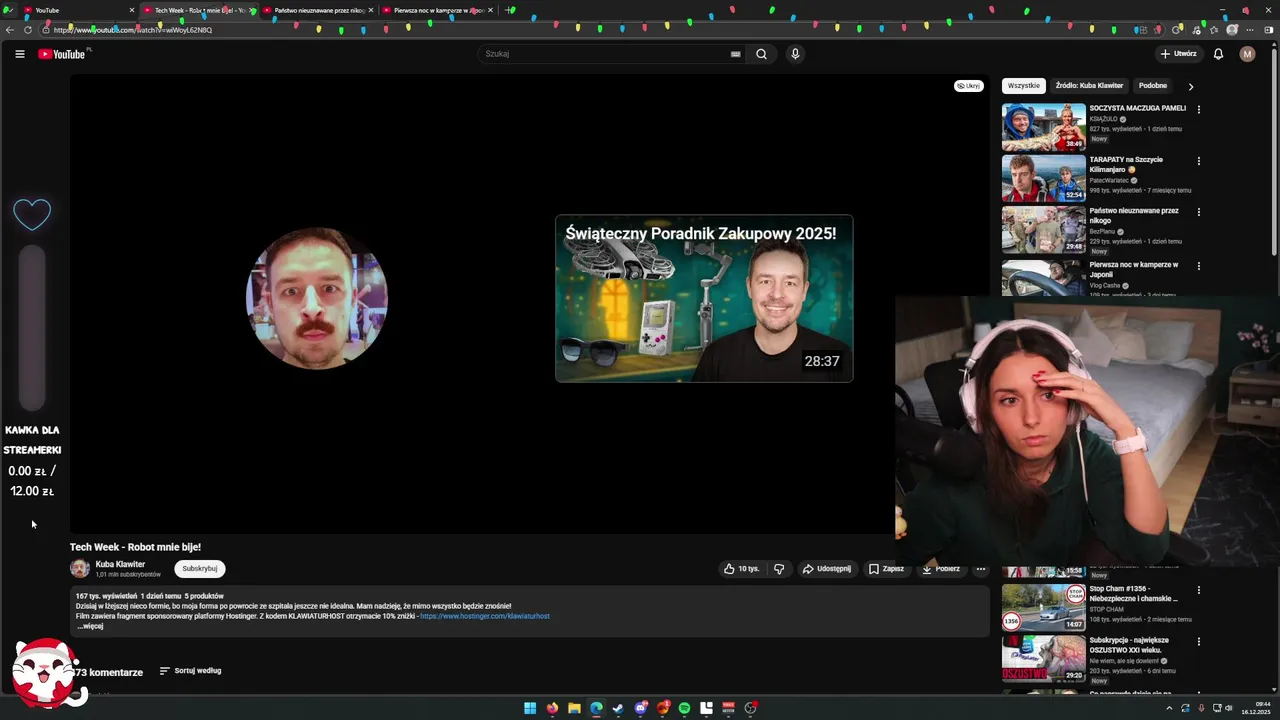The width and height of the screenshot is (1280, 720).
Task: Open the YouTube hamburger guide menu
Action: pos(19,54)
